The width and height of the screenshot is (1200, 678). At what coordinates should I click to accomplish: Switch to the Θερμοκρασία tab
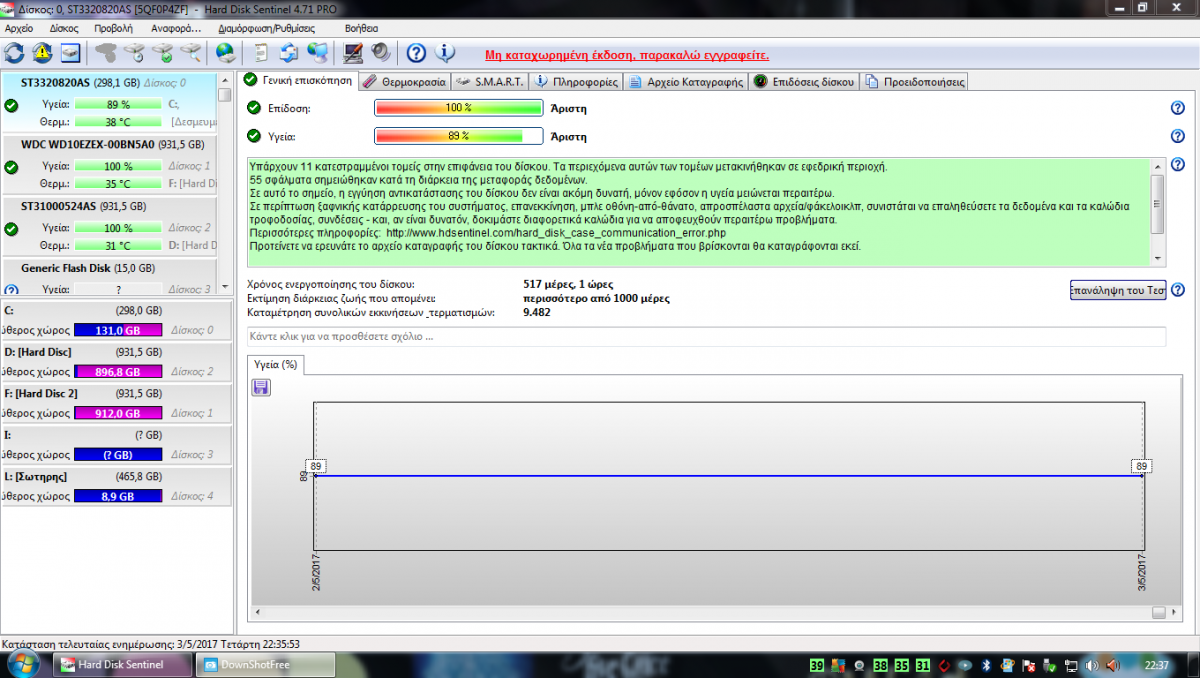(404, 82)
